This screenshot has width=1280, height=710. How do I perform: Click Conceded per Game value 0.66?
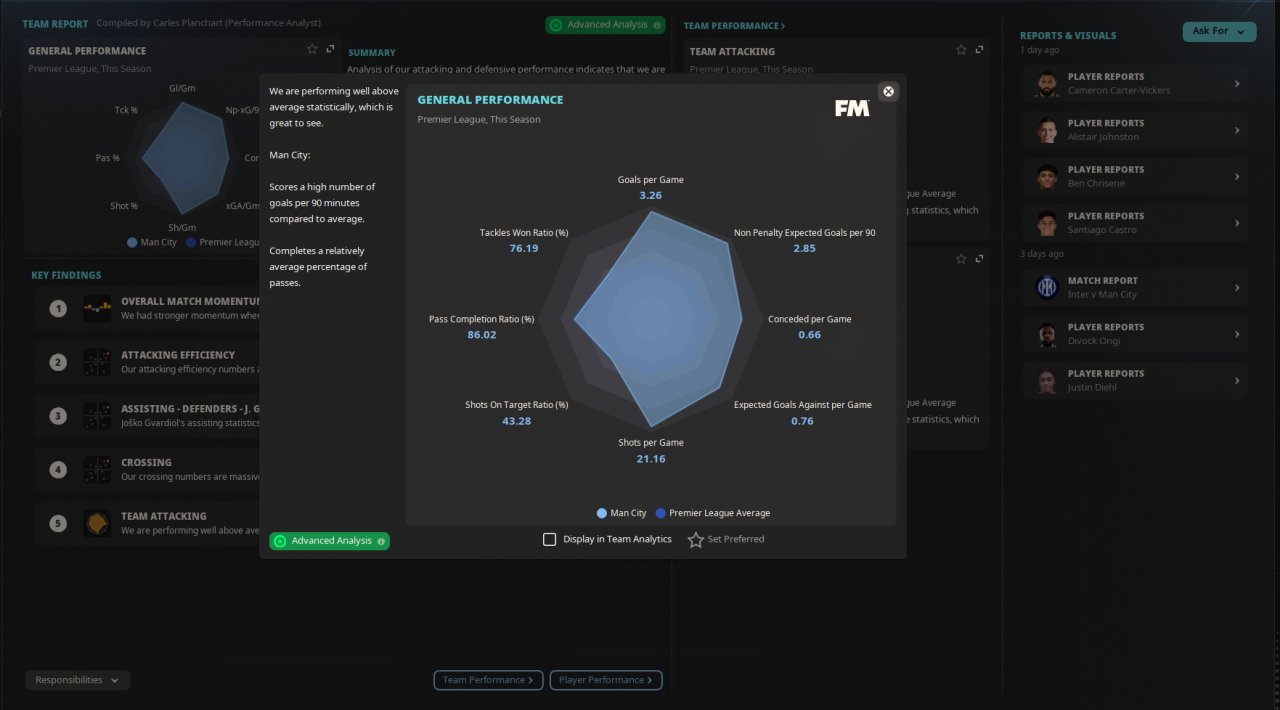coord(810,335)
